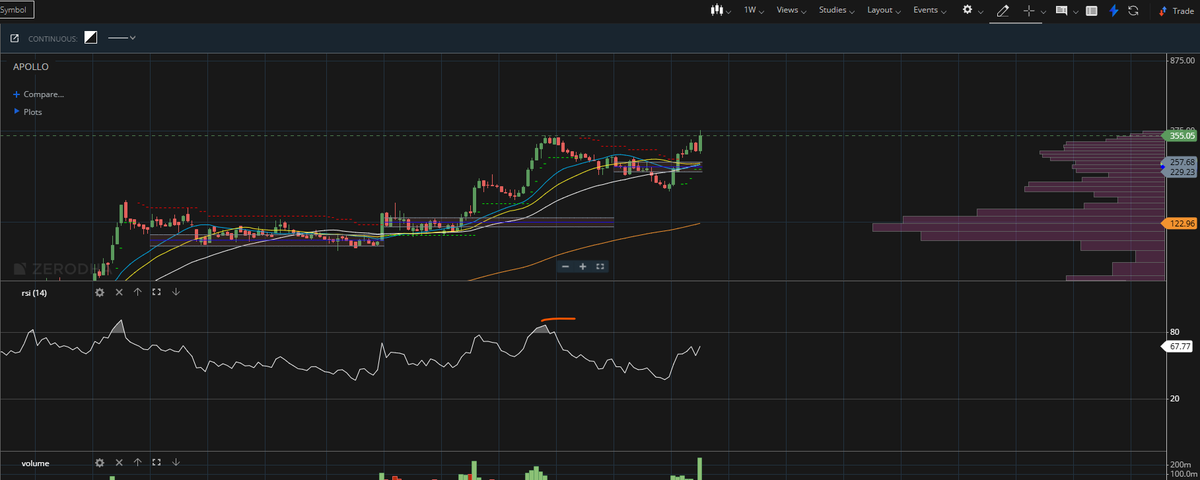
Task: Move the volume panel up
Action: pyautogui.click(x=137, y=463)
